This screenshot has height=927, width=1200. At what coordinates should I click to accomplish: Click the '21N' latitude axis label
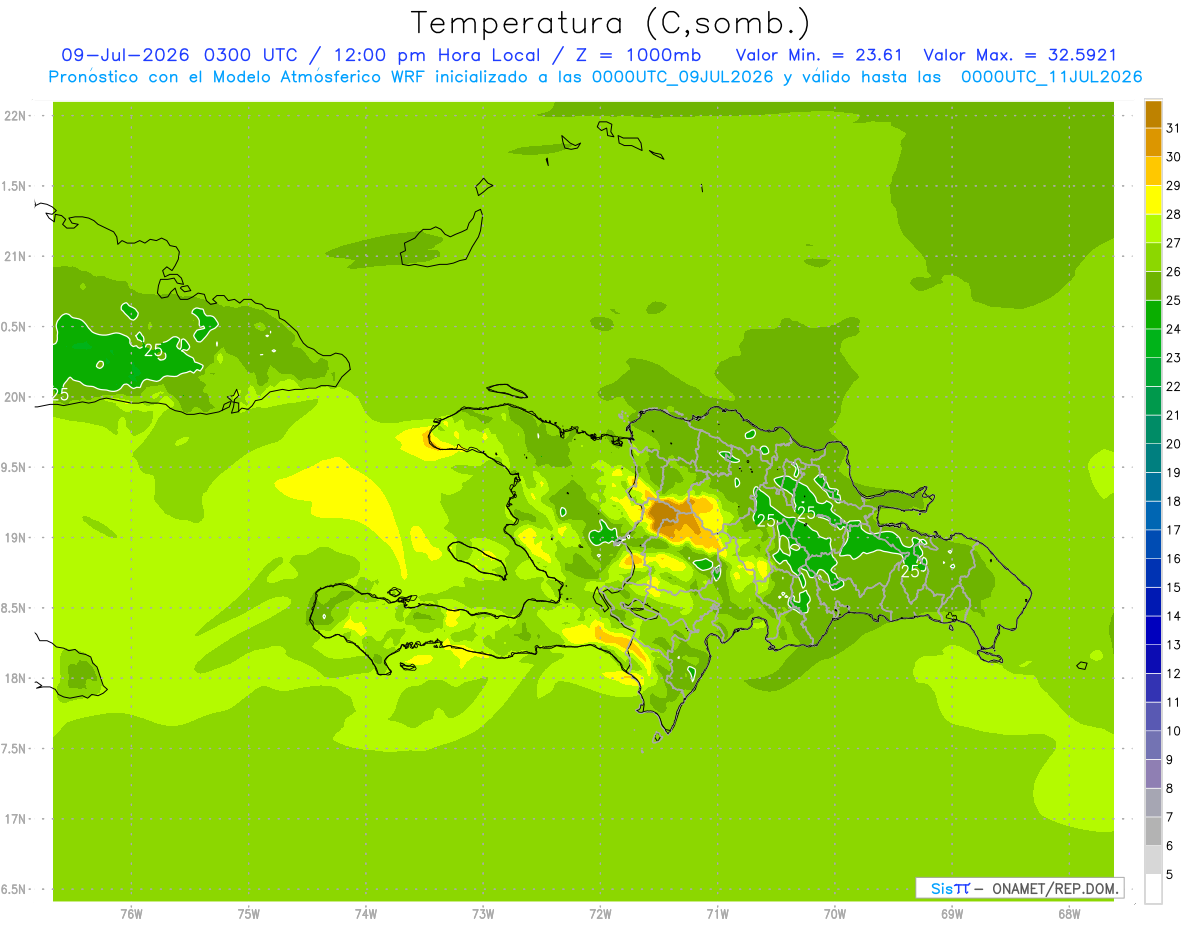(x=15, y=256)
